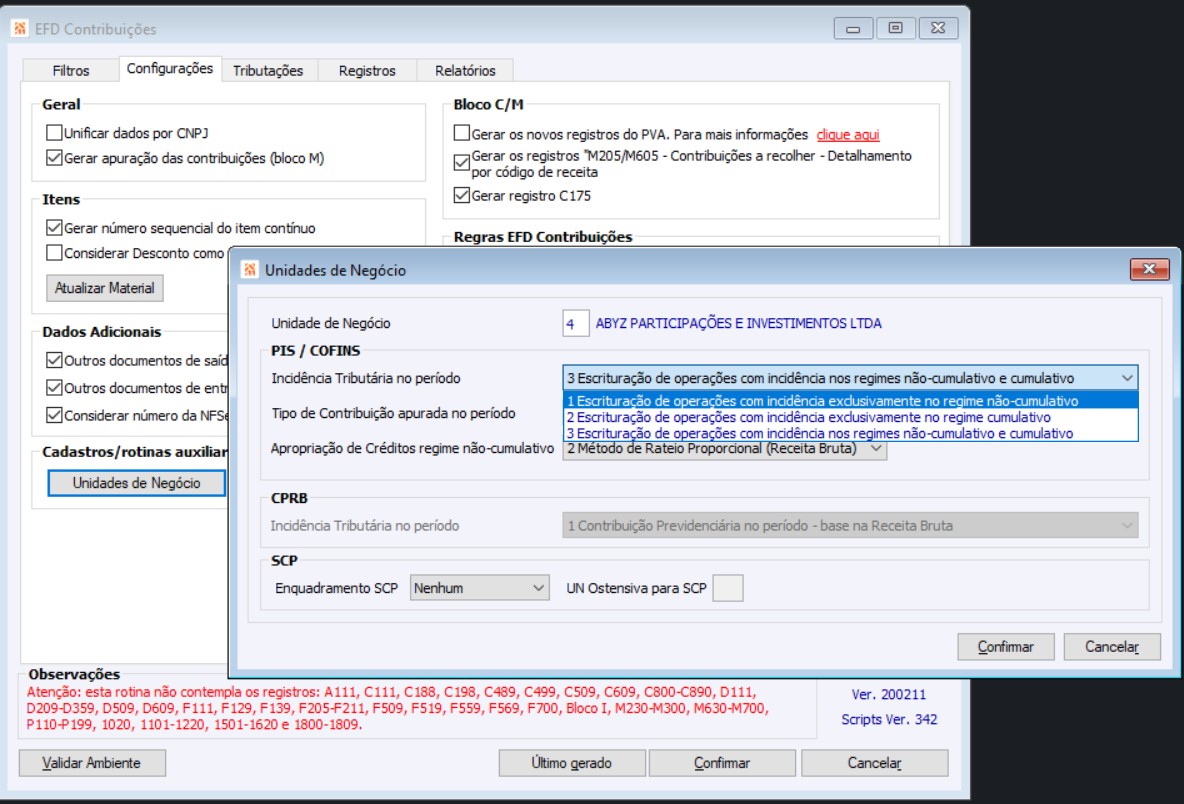Viewport: 1184px width, 804px height.
Task: Click the Unidades de Negócio dialog icon
Action: [250, 270]
